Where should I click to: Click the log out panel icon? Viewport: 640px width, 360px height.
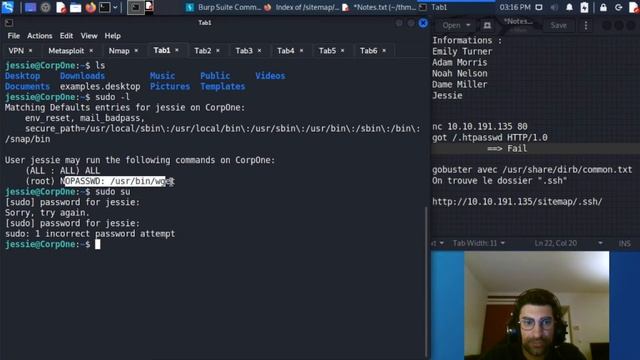point(619,7)
